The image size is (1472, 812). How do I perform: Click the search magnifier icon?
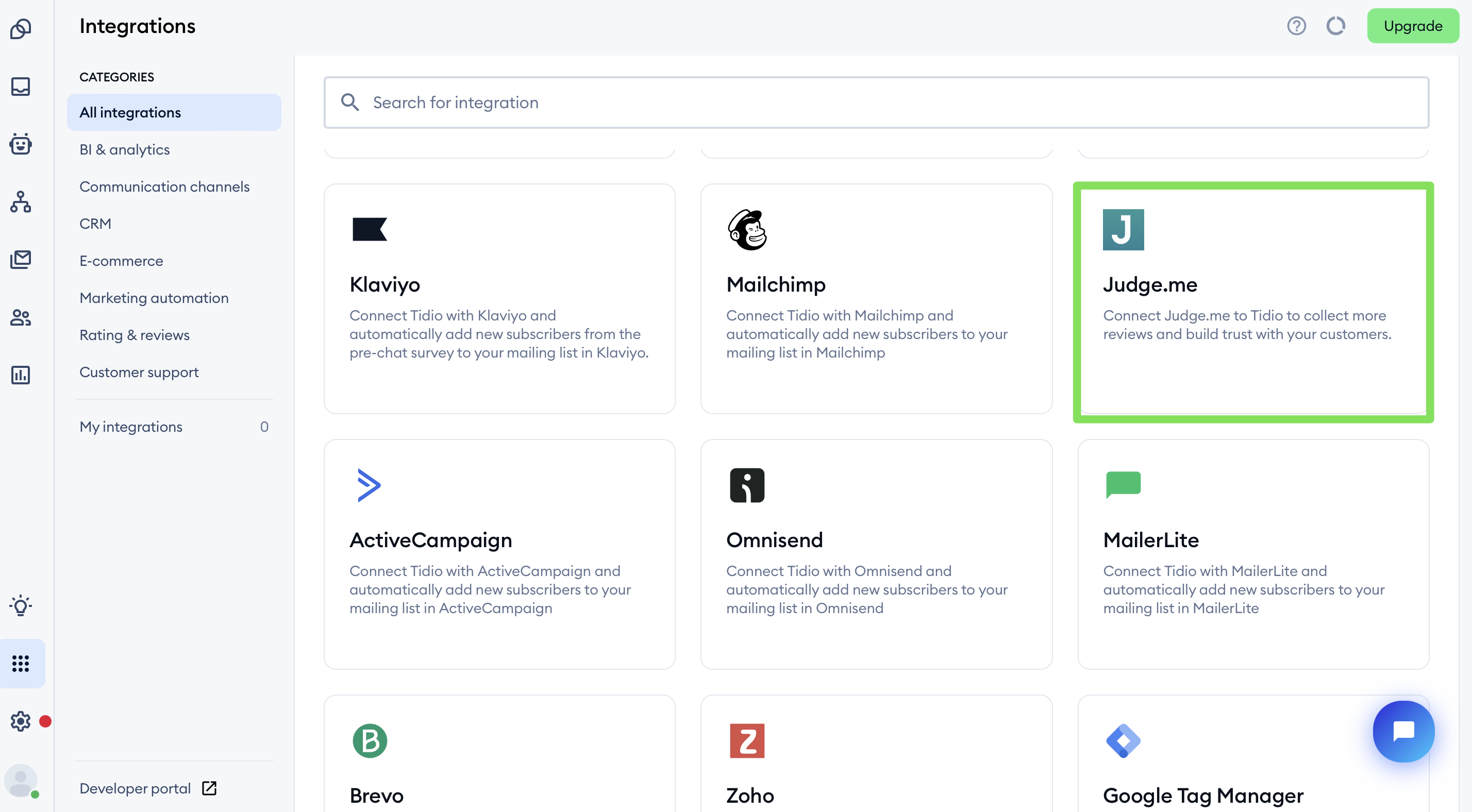coord(350,103)
